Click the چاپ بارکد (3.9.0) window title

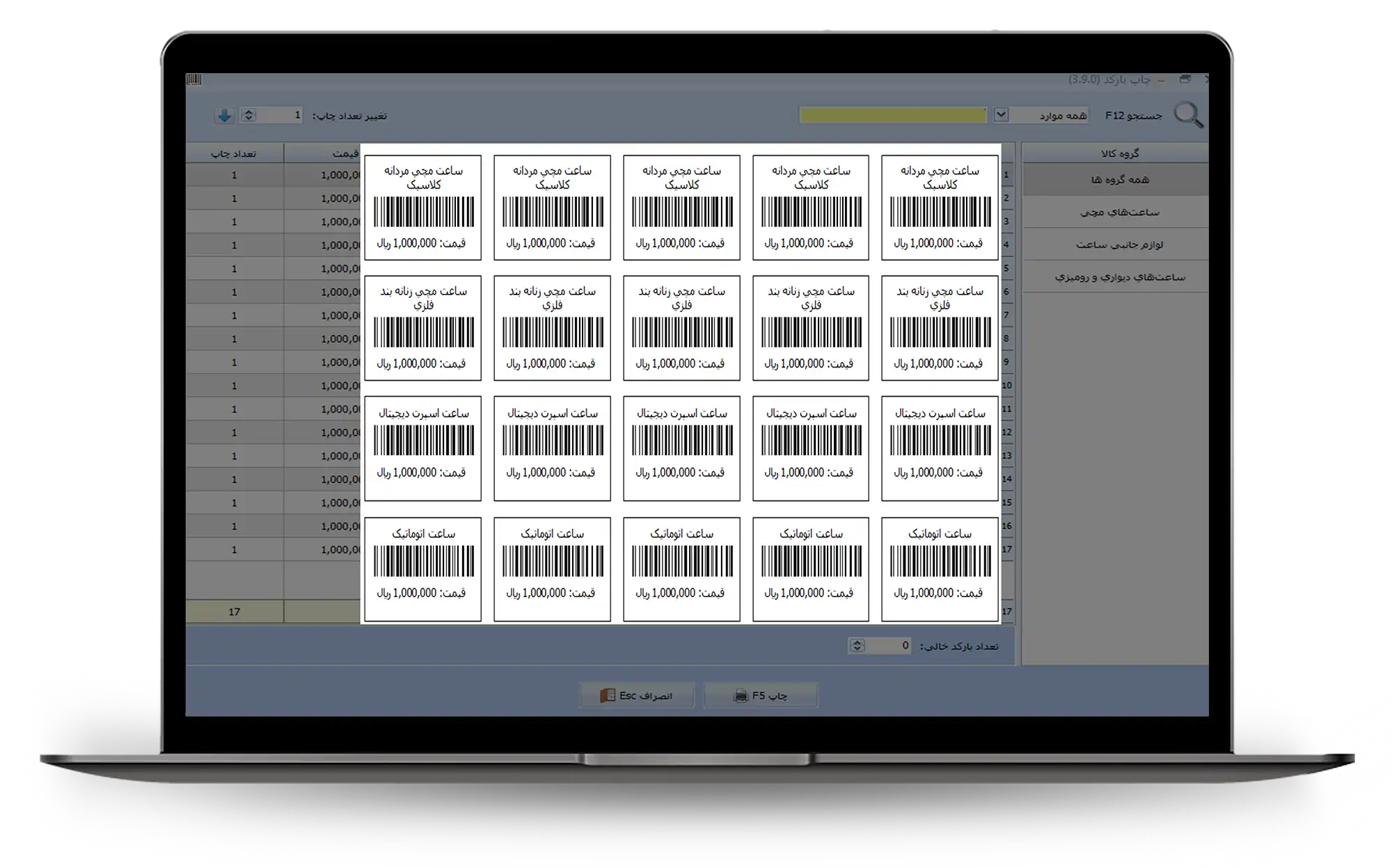pyautogui.click(x=1109, y=80)
